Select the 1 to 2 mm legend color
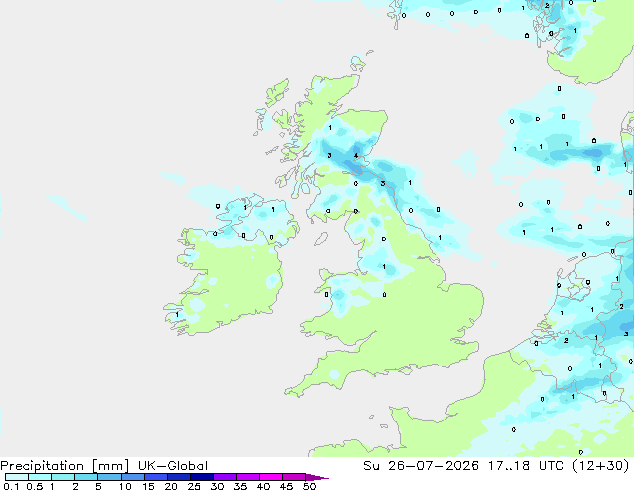The height and width of the screenshot is (490, 634). pyautogui.click(x=63, y=477)
